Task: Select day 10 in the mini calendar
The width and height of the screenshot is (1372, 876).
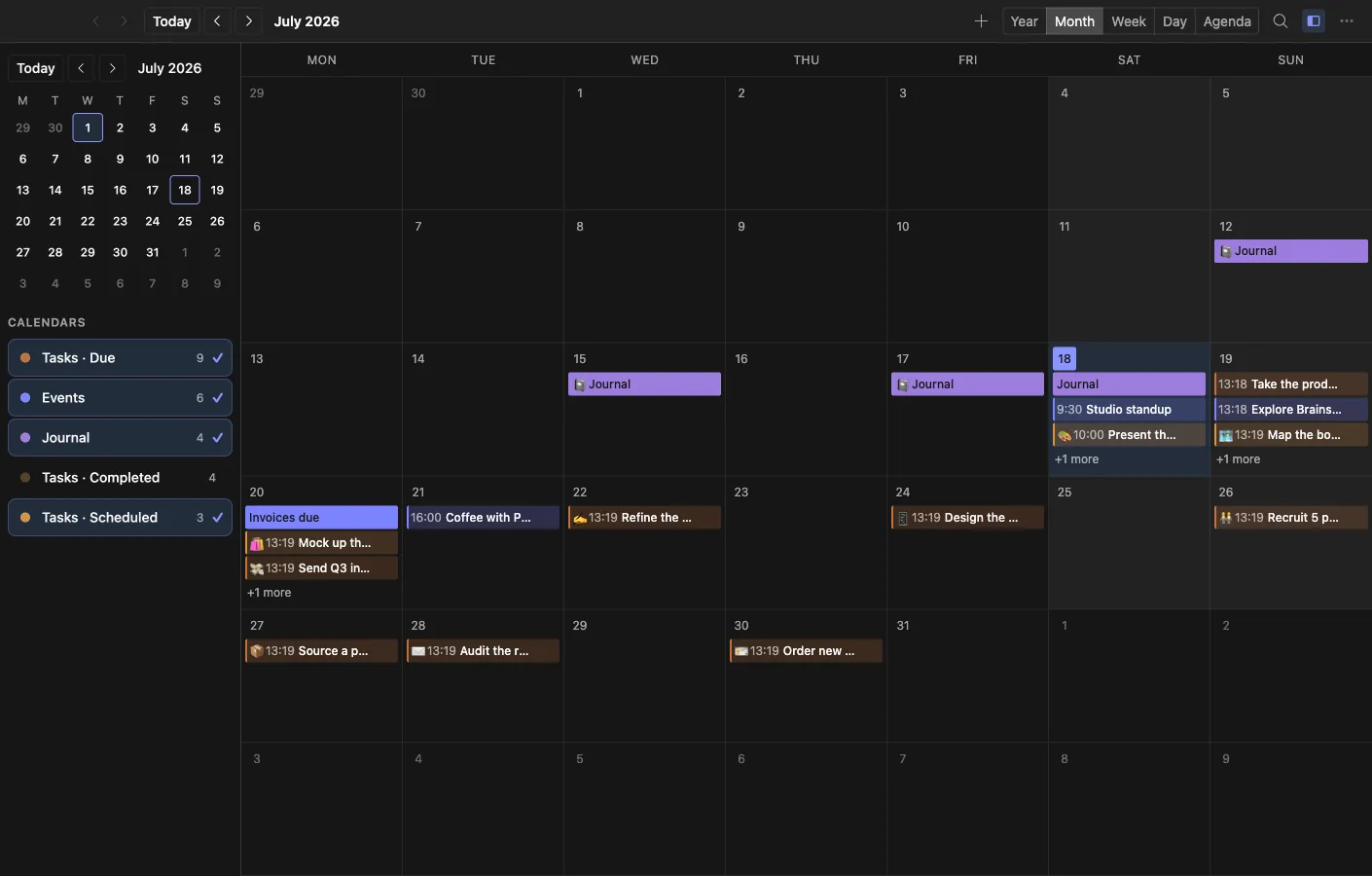Action: [x=152, y=159]
